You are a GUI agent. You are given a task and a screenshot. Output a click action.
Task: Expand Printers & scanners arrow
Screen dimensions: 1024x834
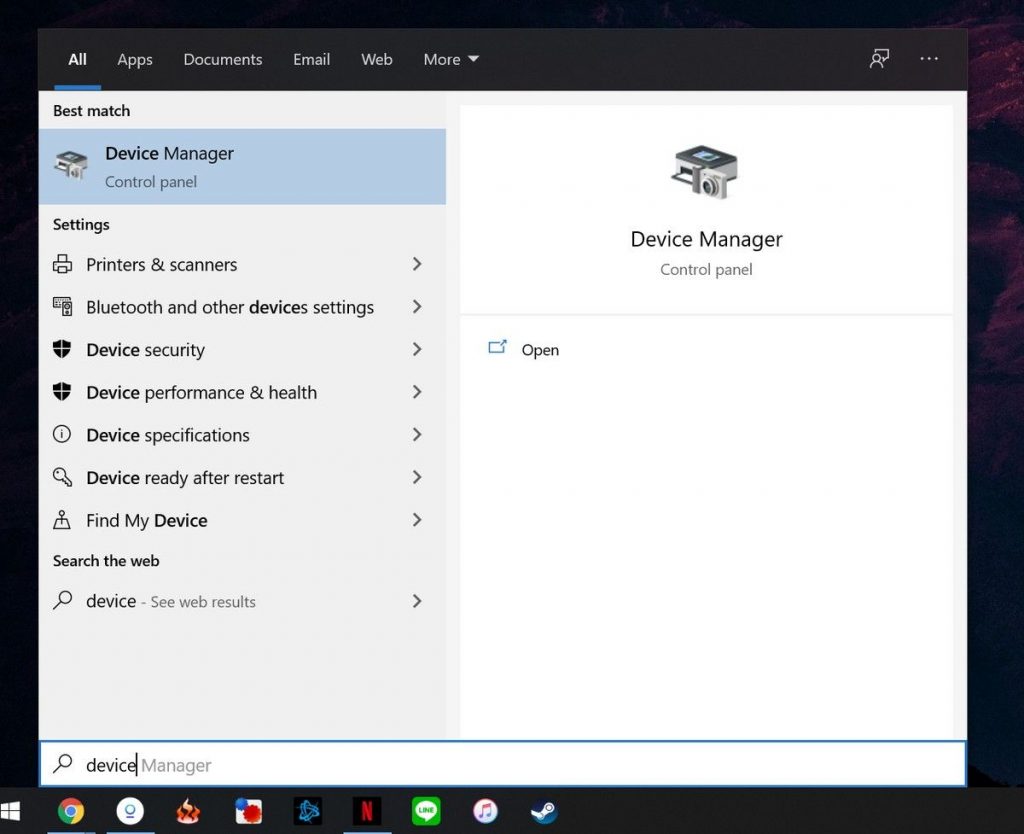click(417, 264)
